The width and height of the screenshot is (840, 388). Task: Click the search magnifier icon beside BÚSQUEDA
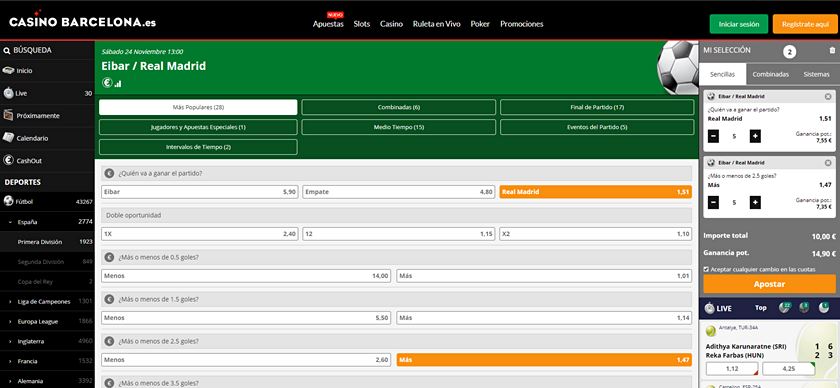pos(6,51)
